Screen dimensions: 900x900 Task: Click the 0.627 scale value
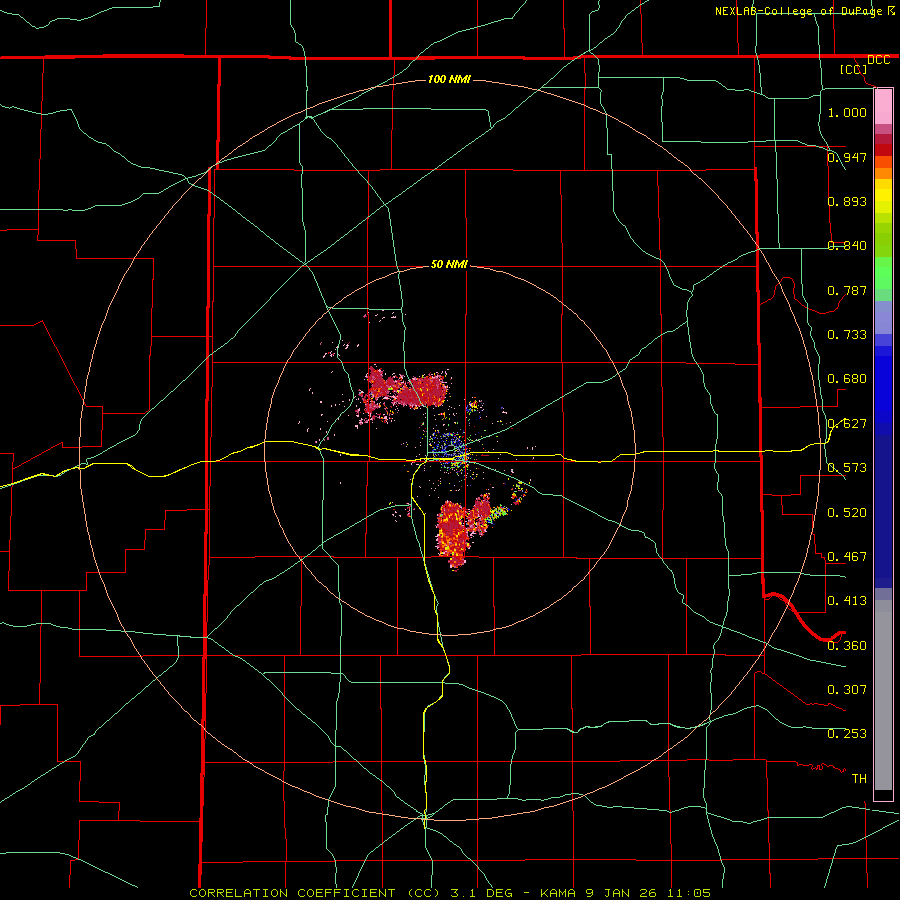(847, 424)
